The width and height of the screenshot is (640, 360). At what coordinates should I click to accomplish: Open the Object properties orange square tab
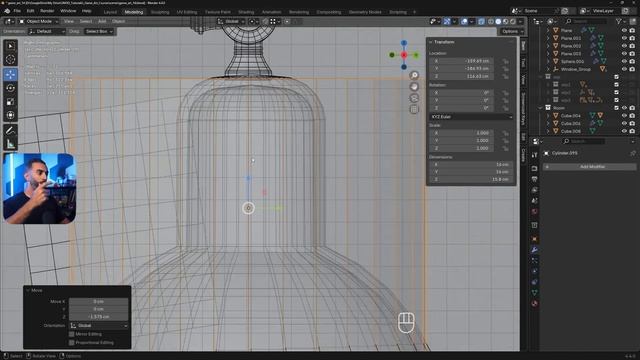point(534,239)
